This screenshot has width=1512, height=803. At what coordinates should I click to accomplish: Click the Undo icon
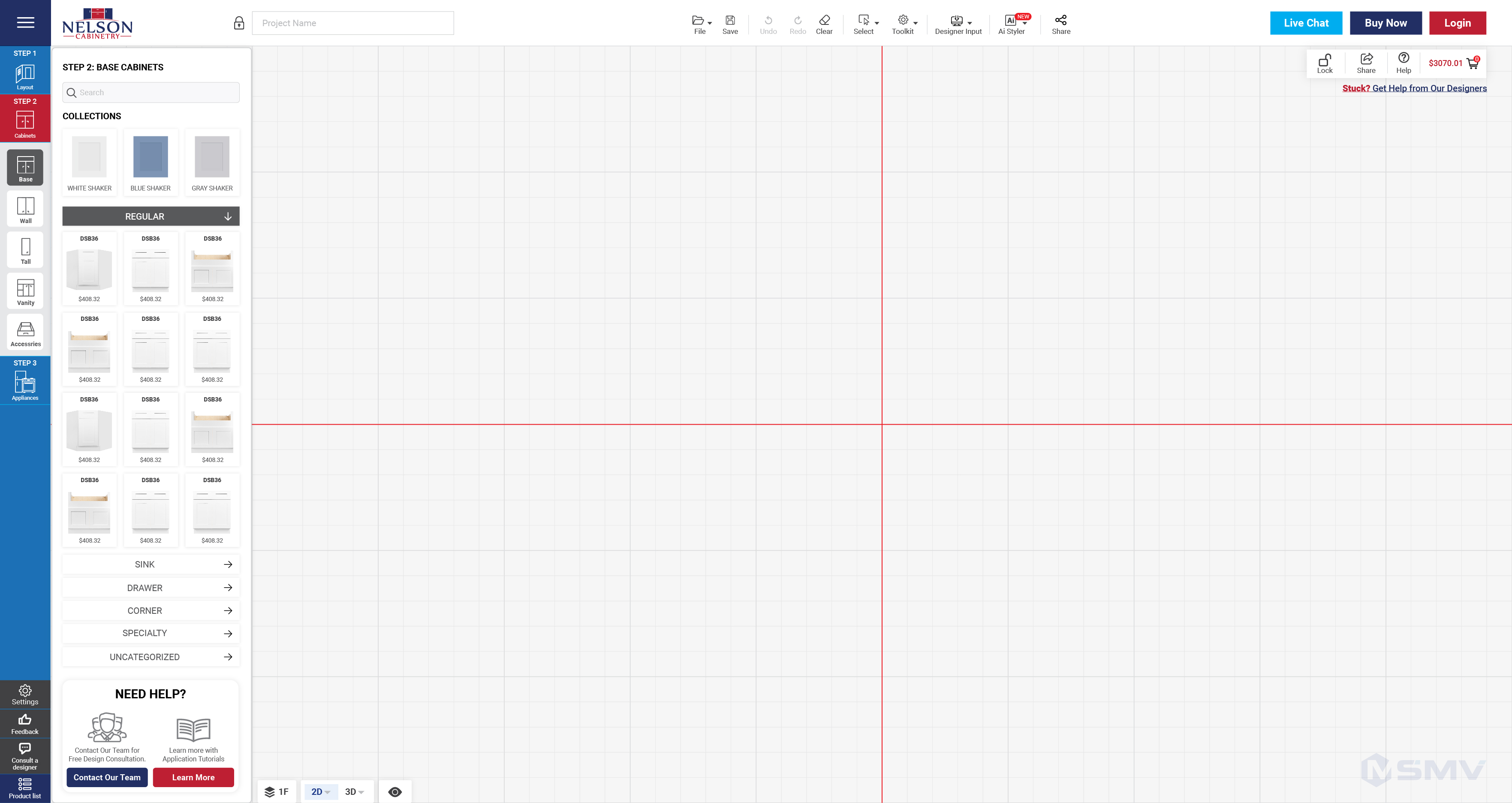(768, 23)
